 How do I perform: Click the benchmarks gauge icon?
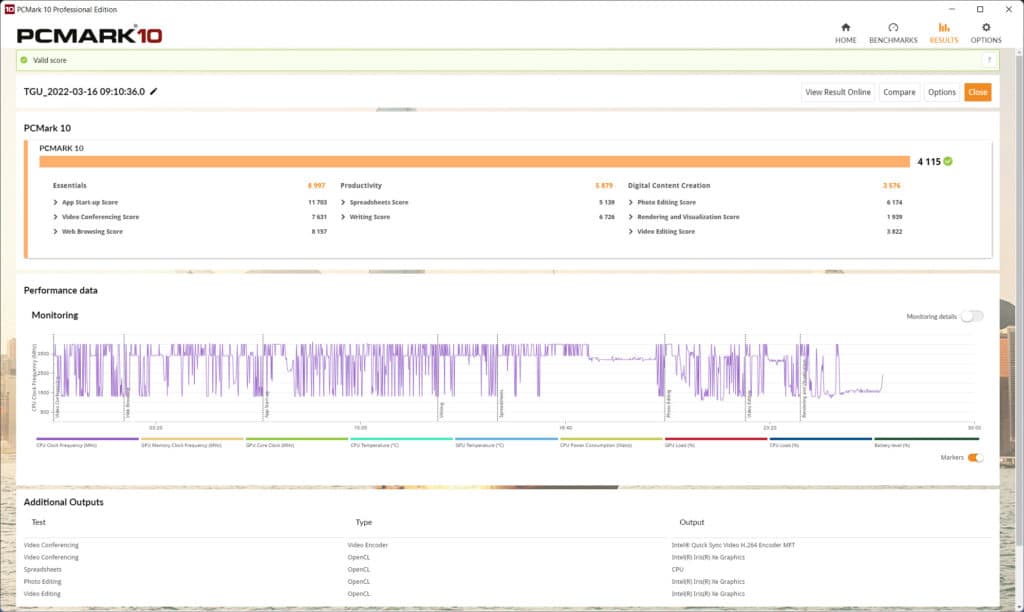pyautogui.click(x=893, y=27)
